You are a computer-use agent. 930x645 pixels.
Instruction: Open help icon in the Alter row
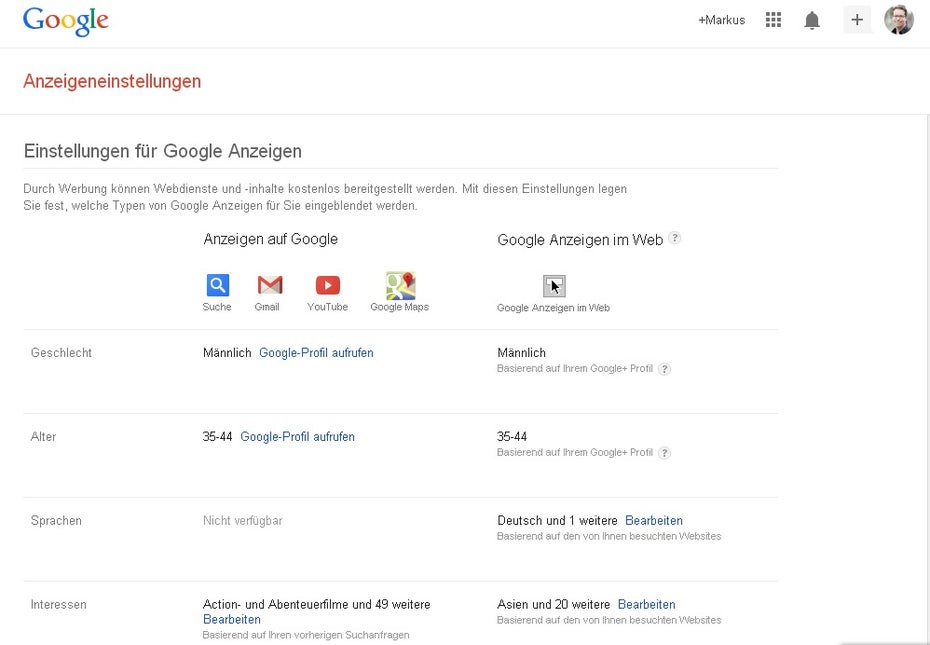[x=664, y=453]
